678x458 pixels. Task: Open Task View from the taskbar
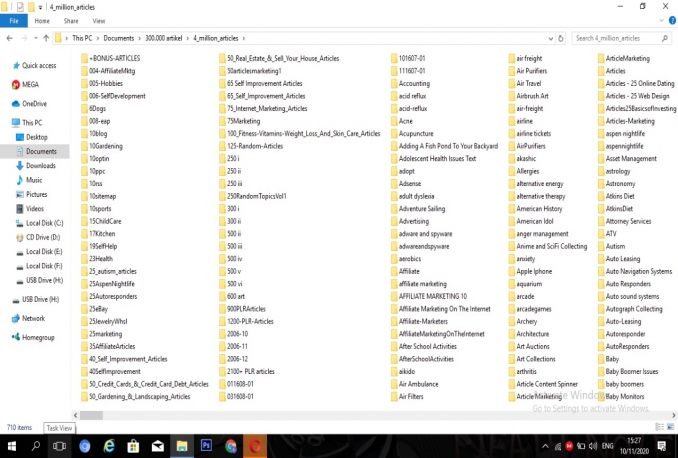tap(60, 445)
